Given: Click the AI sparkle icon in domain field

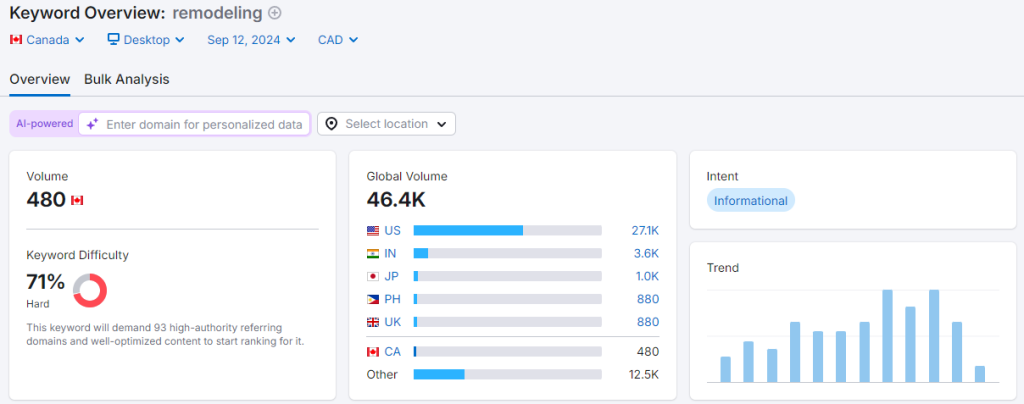Looking at the screenshot, I should click(x=92, y=124).
